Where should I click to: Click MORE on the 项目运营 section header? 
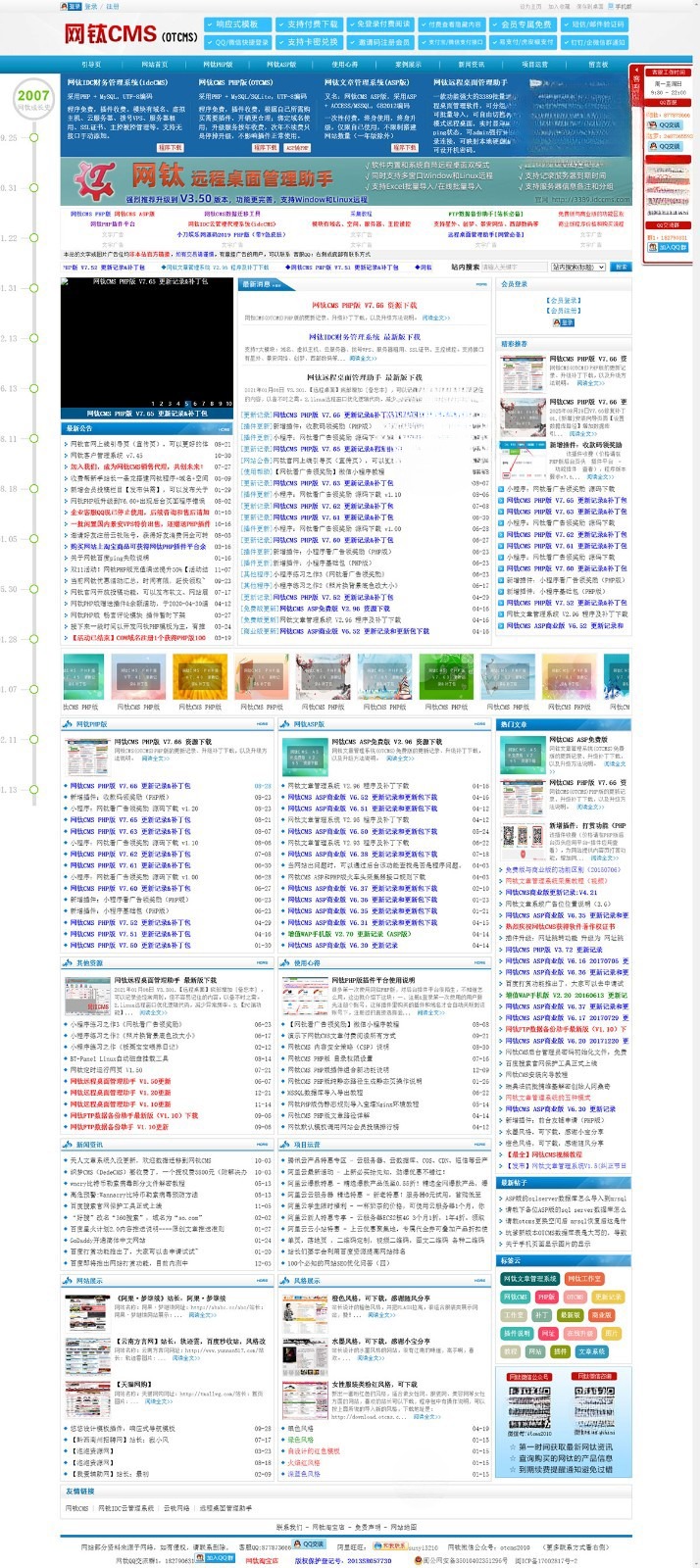(480, 1144)
